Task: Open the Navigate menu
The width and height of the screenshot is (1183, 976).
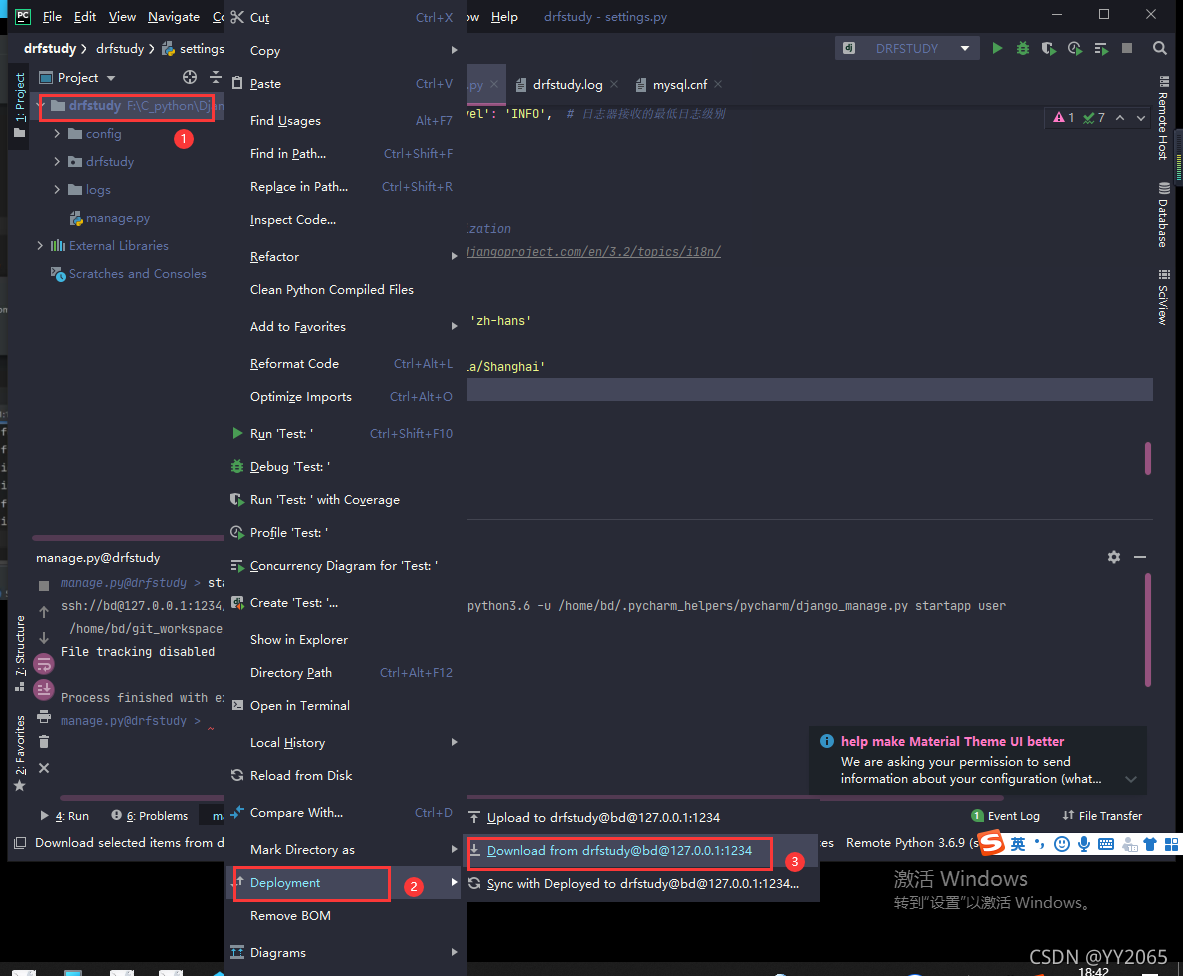Action: coord(174,17)
